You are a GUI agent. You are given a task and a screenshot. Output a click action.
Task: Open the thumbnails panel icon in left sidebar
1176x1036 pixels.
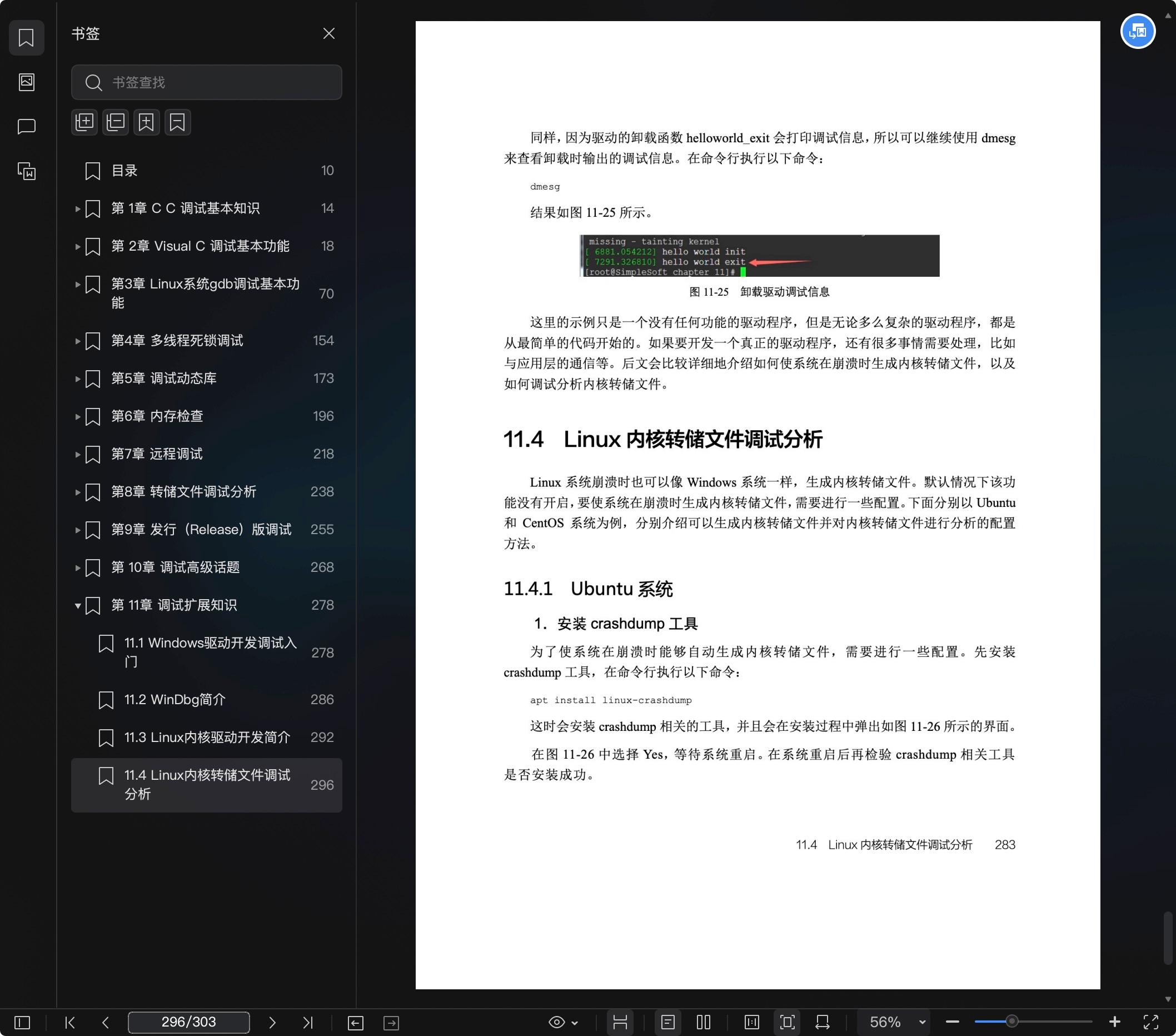[27, 82]
